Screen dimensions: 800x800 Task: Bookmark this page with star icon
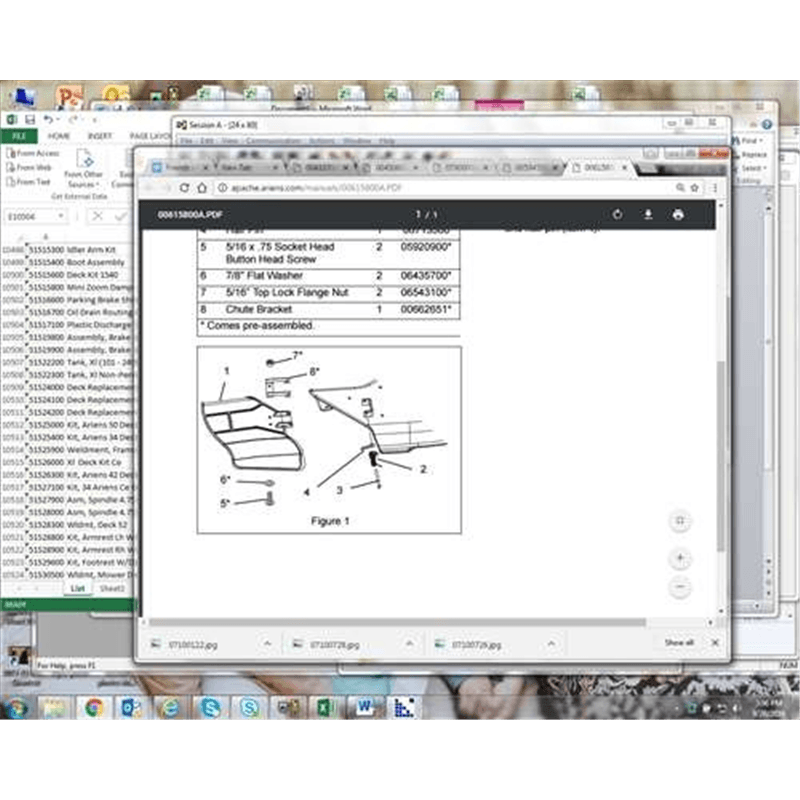point(696,188)
